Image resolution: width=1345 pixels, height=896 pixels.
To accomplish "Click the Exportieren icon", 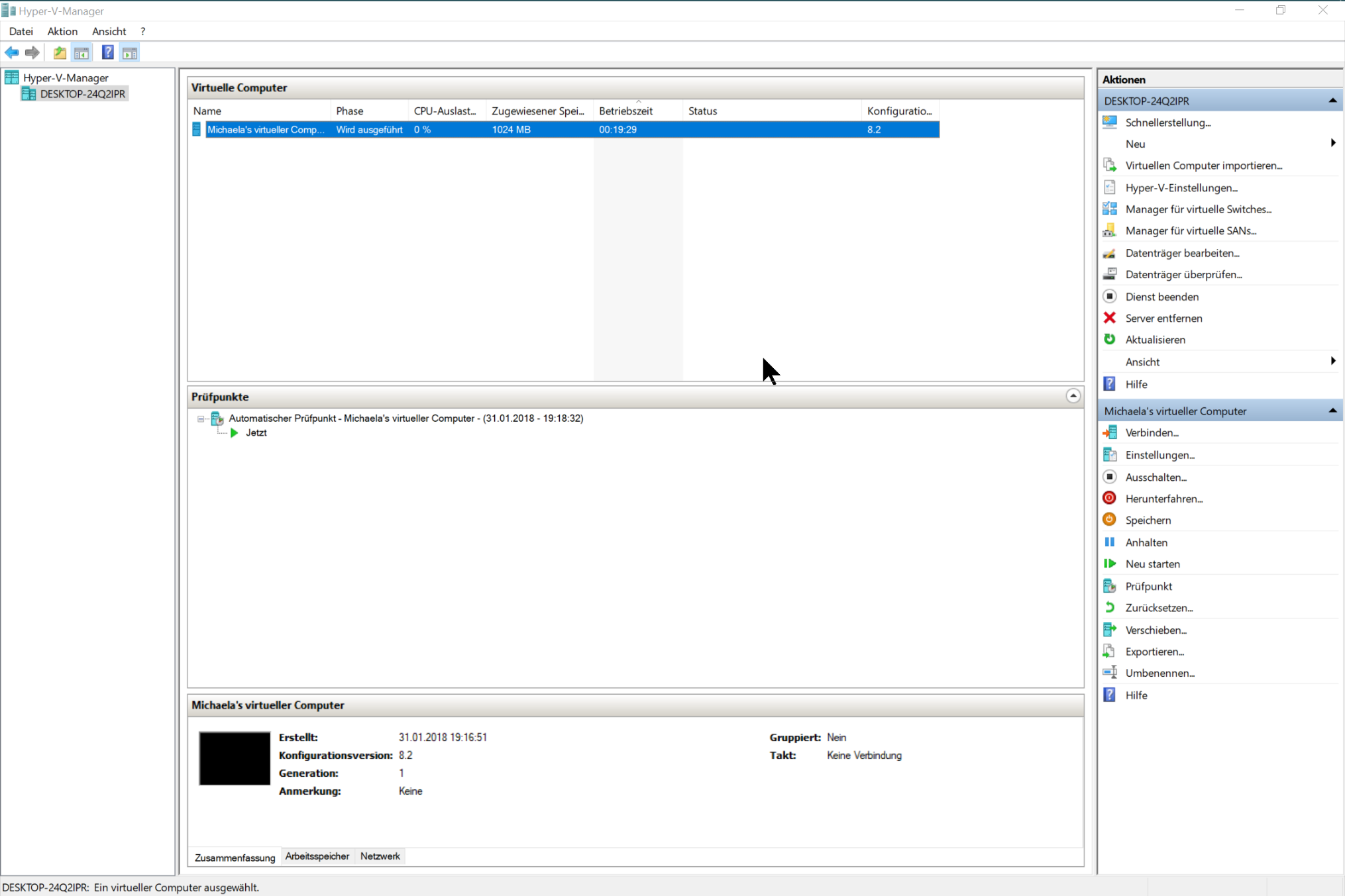I will click(1110, 652).
